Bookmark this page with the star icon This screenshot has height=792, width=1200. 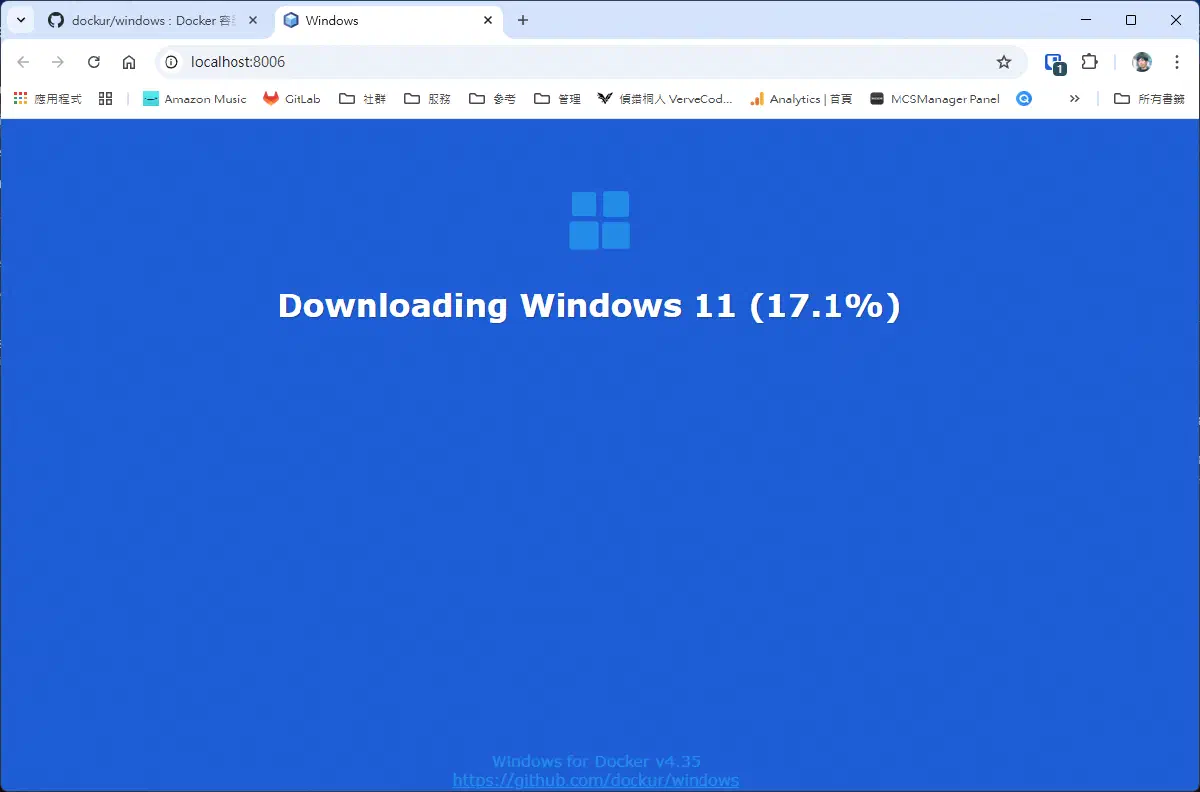point(1004,62)
